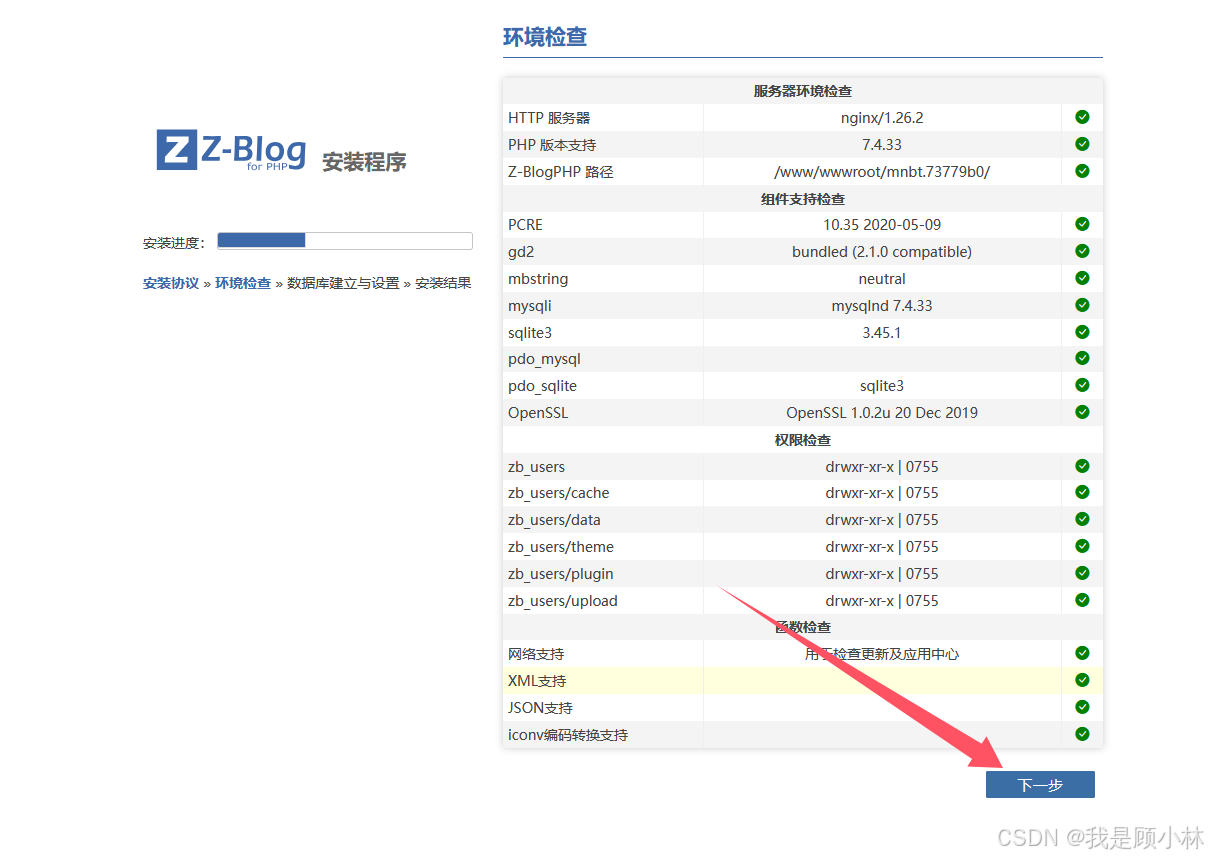Image resolution: width=1208 pixels, height=857 pixels.
Task: Click the zb_users/cache row label
Action: (559, 493)
